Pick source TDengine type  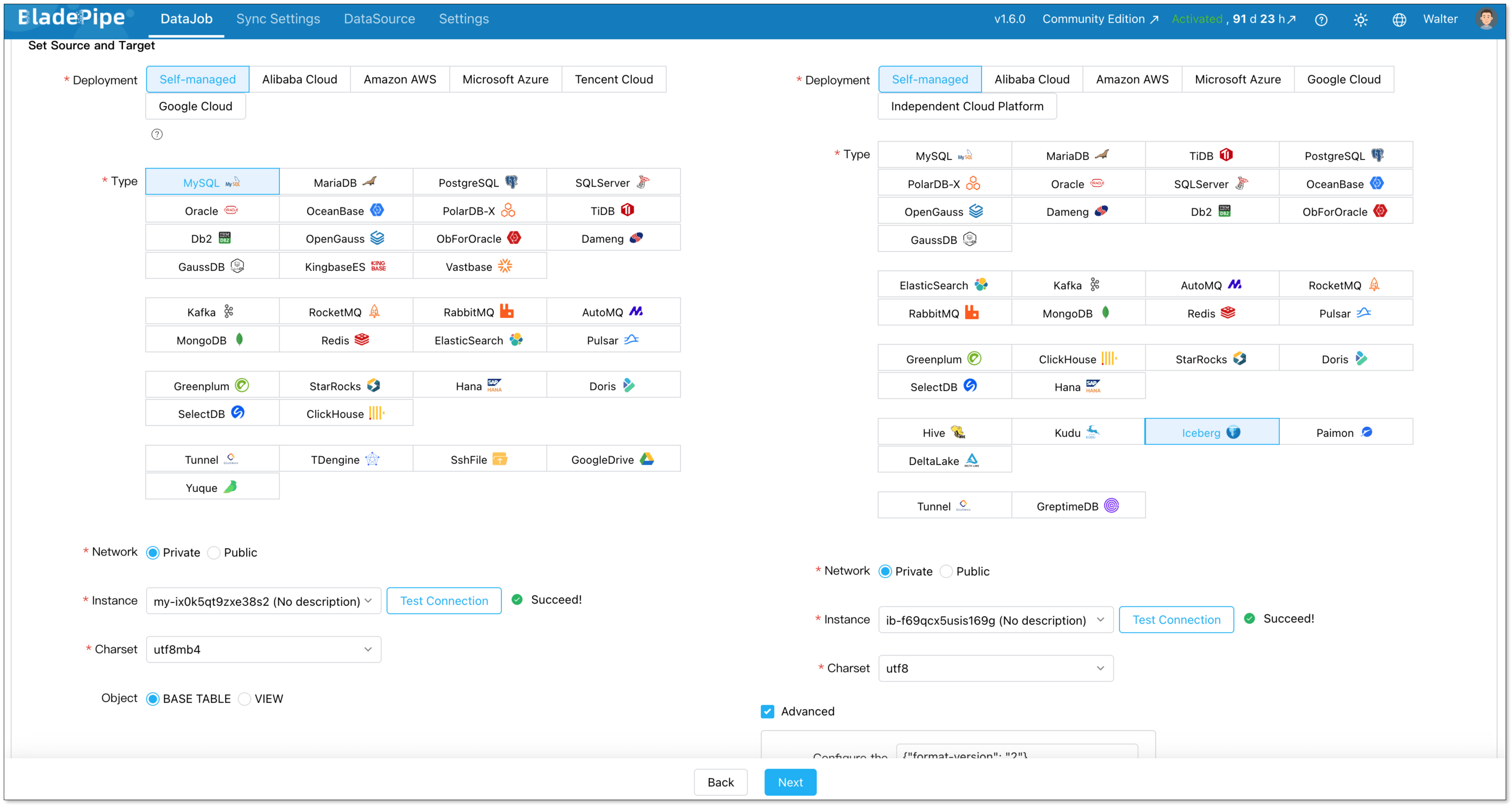pyautogui.click(x=346, y=459)
